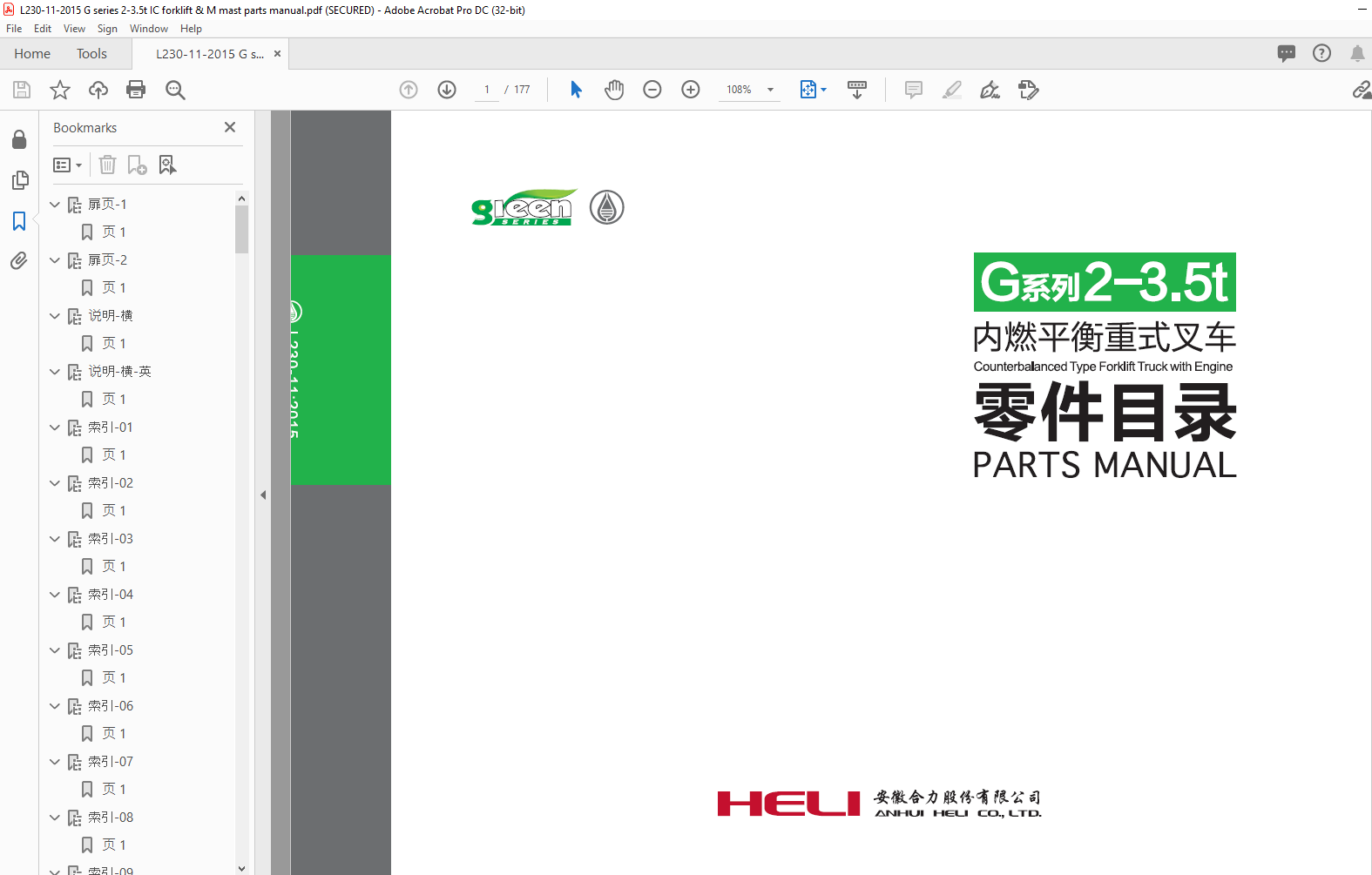Open the chat comments bubble icon
The width and height of the screenshot is (1372, 875).
(1287, 53)
